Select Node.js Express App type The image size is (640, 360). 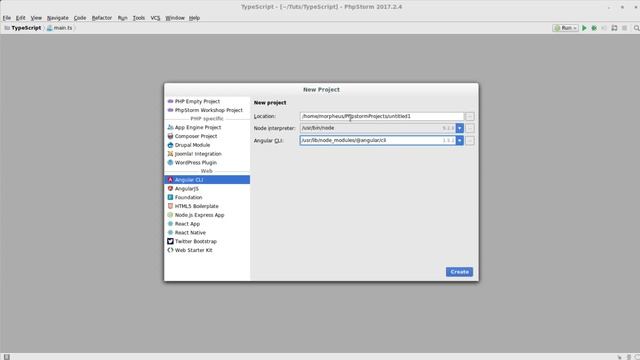(207, 215)
